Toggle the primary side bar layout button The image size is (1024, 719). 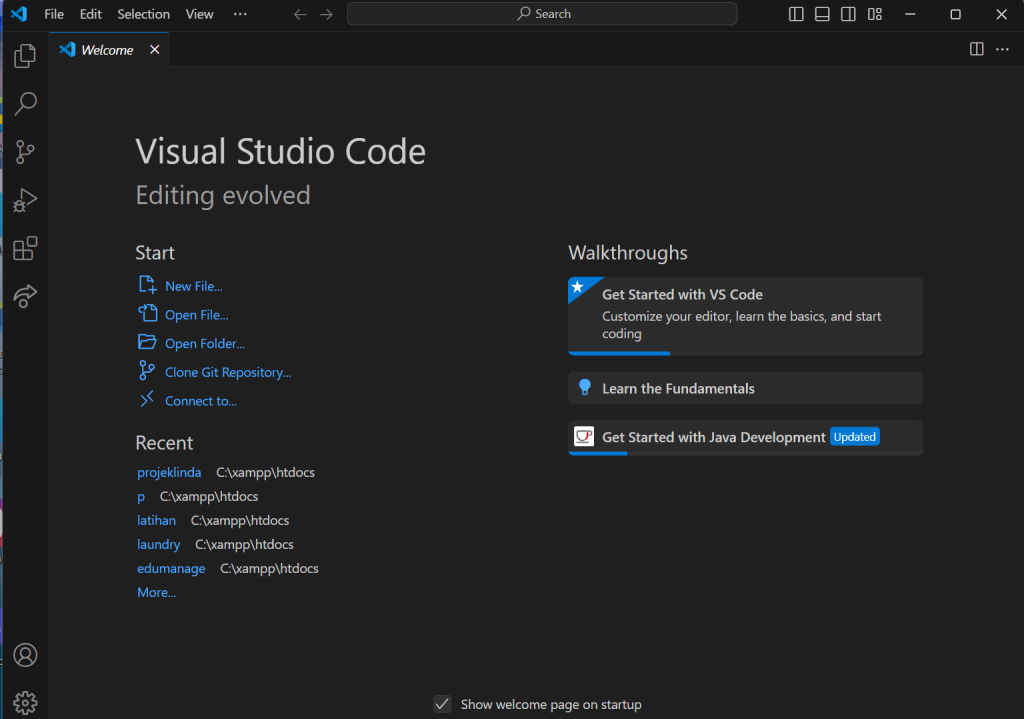coord(796,14)
